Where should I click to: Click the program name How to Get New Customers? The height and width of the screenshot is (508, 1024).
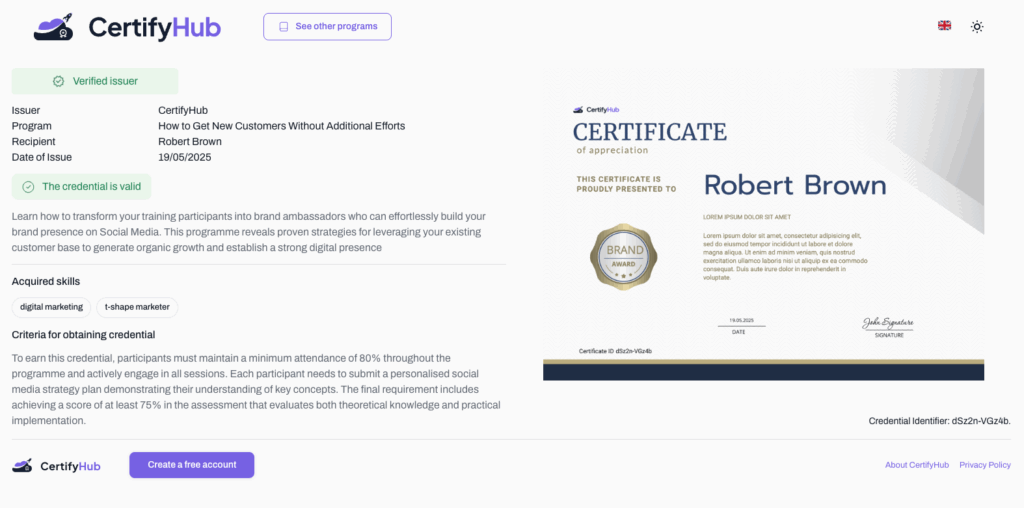coord(281,126)
